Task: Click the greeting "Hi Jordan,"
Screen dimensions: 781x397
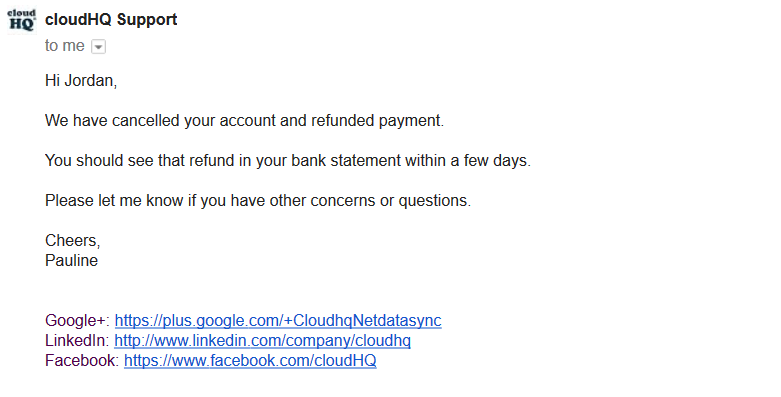Action: tap(81, 80)
